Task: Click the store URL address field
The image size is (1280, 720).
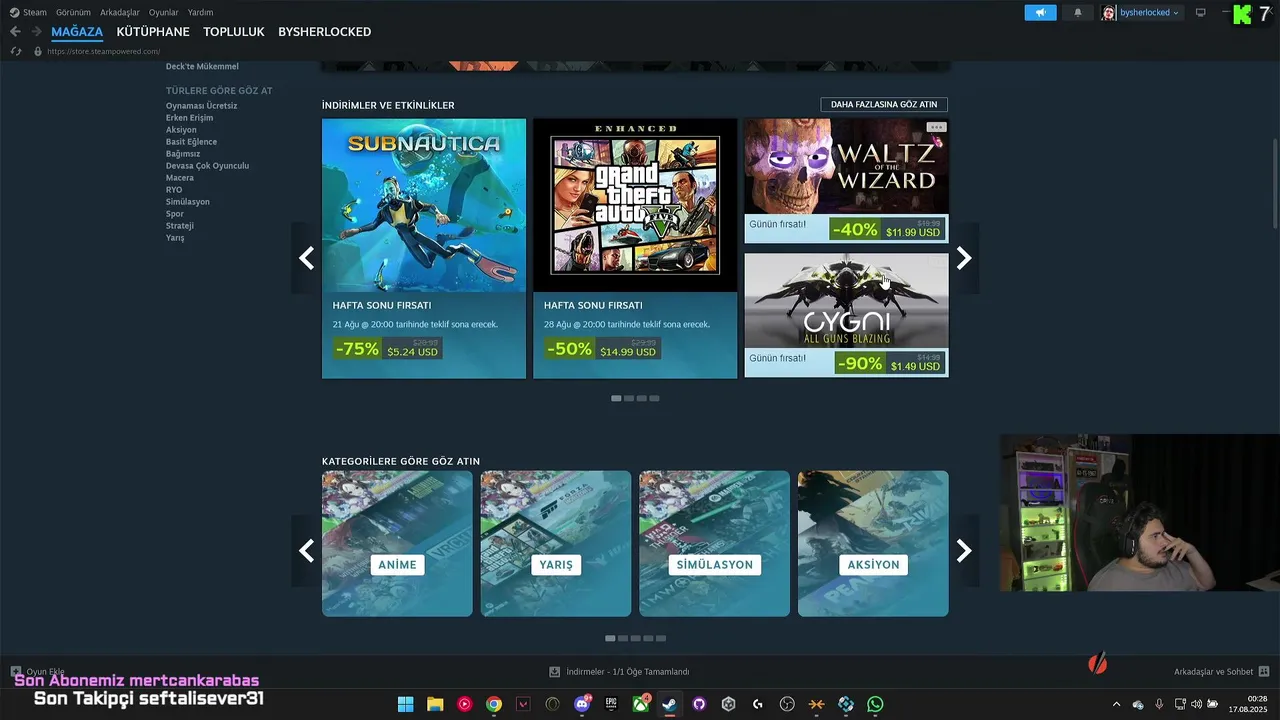Action: coord(104,51)
